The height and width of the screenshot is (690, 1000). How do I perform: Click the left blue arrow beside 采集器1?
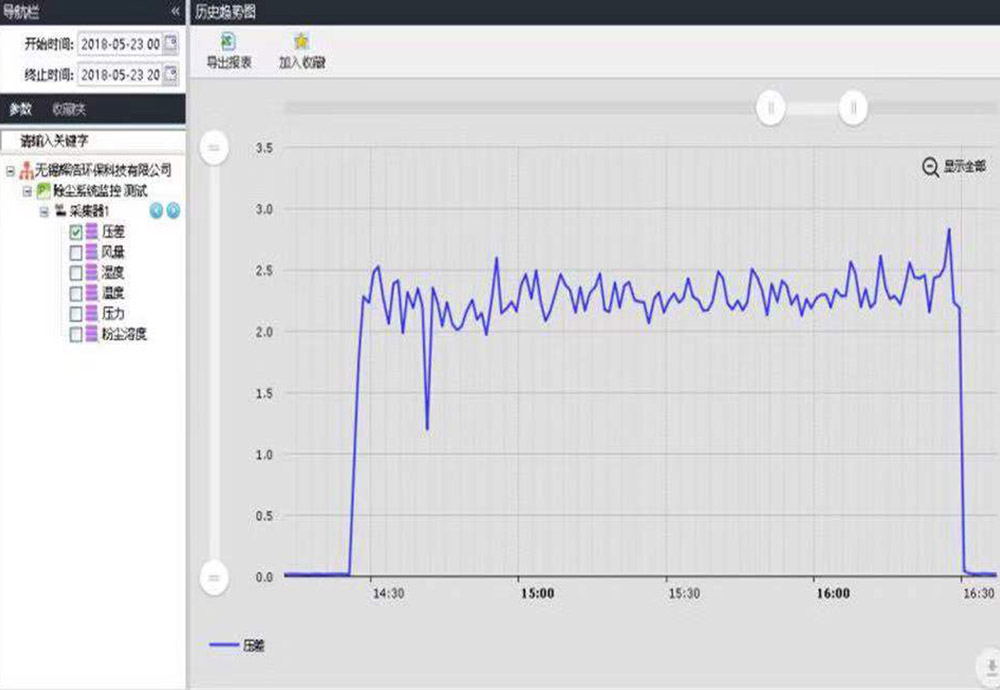(156, 210)
